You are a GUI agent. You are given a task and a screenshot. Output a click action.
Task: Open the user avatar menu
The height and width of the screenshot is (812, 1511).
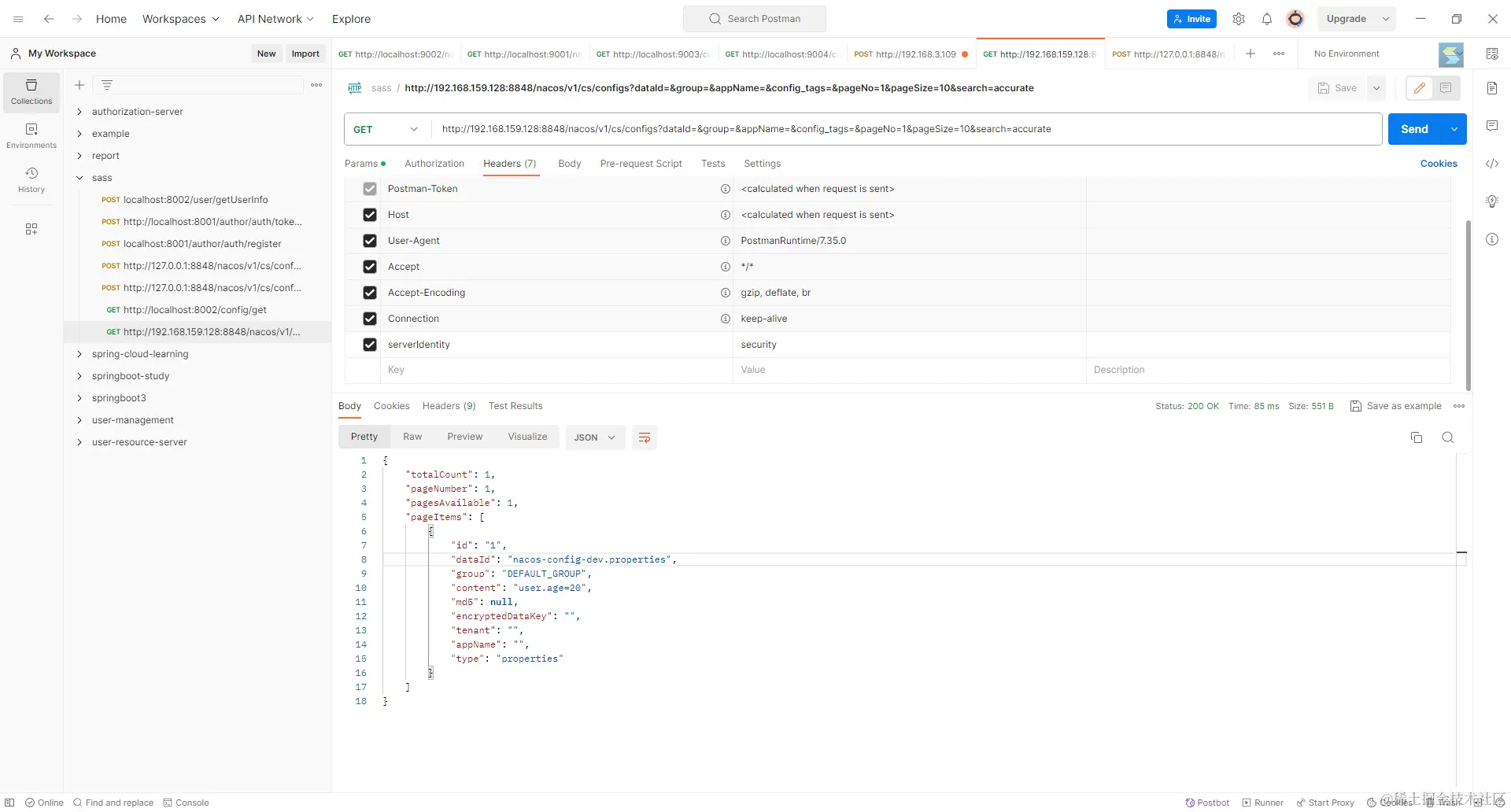tap(1295, 19)
